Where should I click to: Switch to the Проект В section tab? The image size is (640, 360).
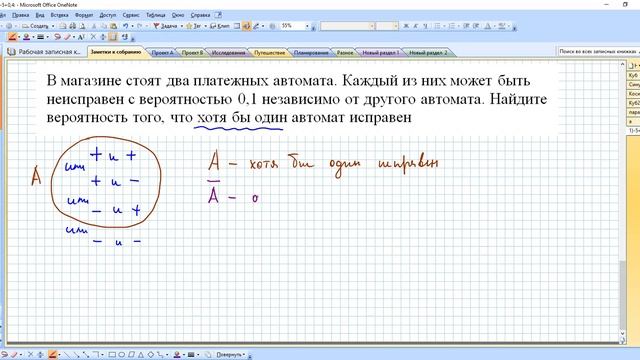(x=192, y=53)
